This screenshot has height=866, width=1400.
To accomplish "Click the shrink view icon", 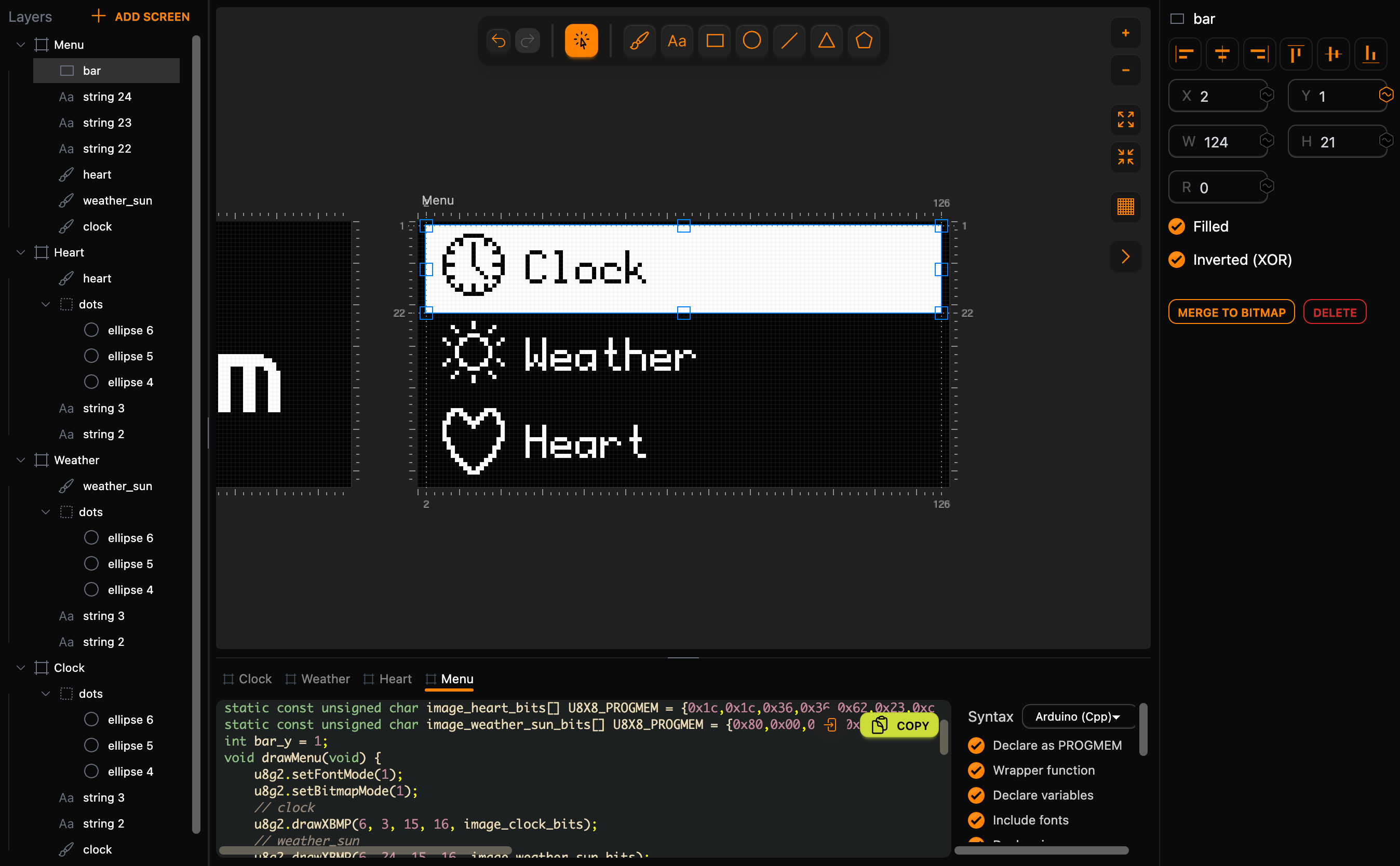I will point(1126,157).
